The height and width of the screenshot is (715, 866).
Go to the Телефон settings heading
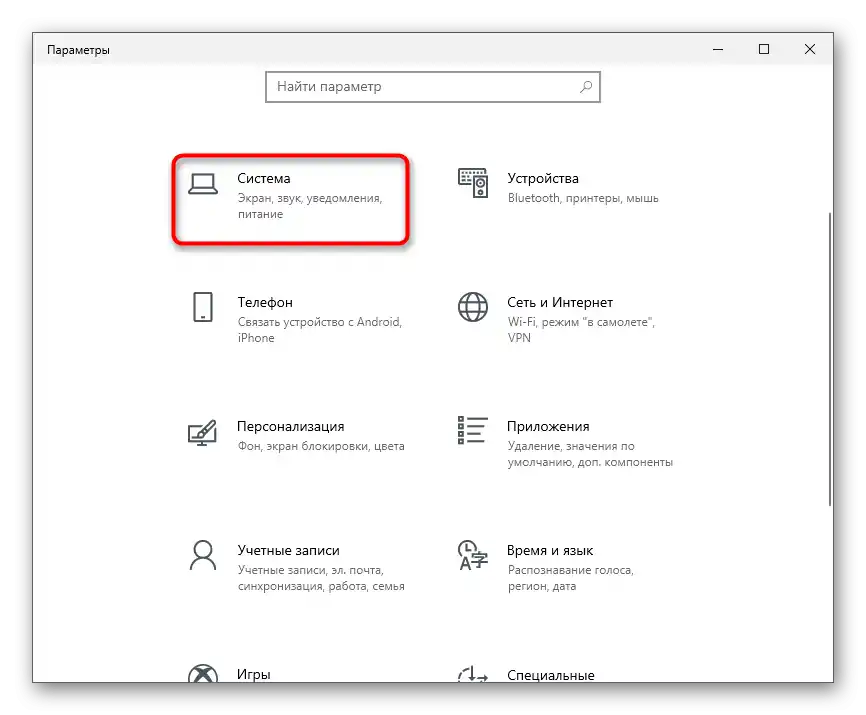click(x=265, y=303)
